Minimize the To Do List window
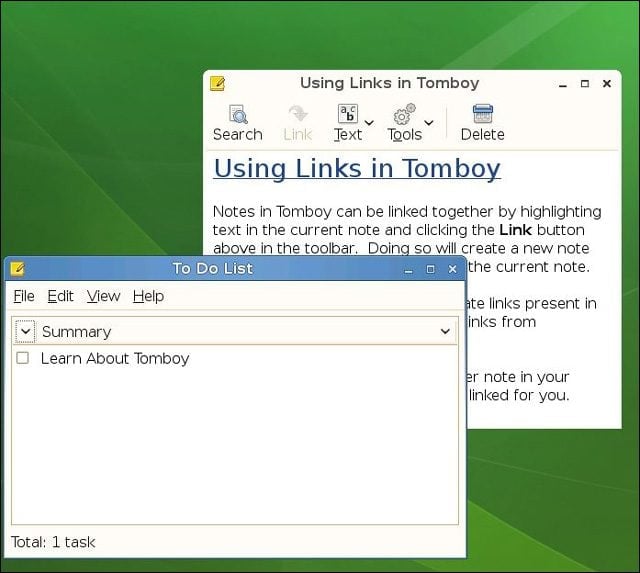This screenshot has height=573, width=640. click(408, 269)
